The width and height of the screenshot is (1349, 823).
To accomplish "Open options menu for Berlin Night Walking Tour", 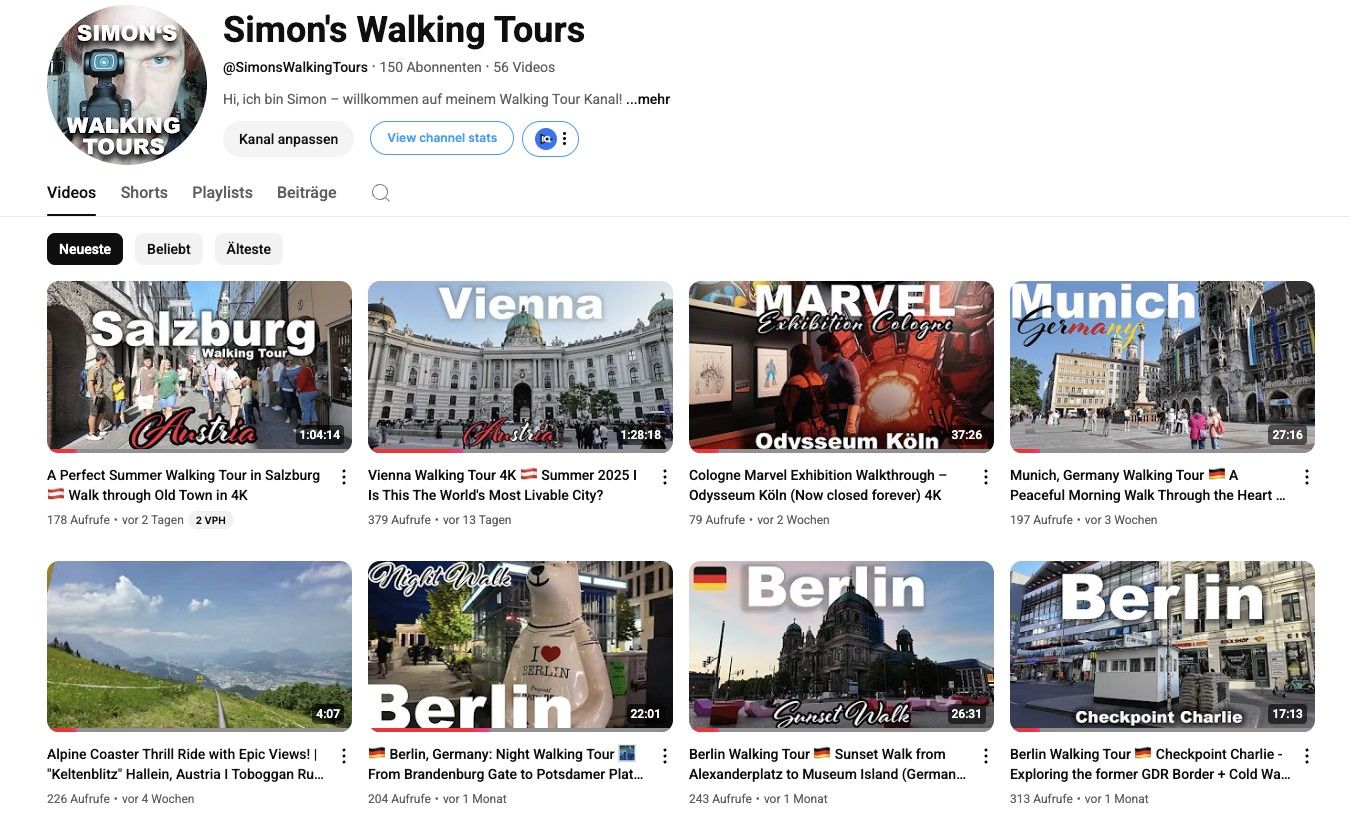I will [665, 756].
